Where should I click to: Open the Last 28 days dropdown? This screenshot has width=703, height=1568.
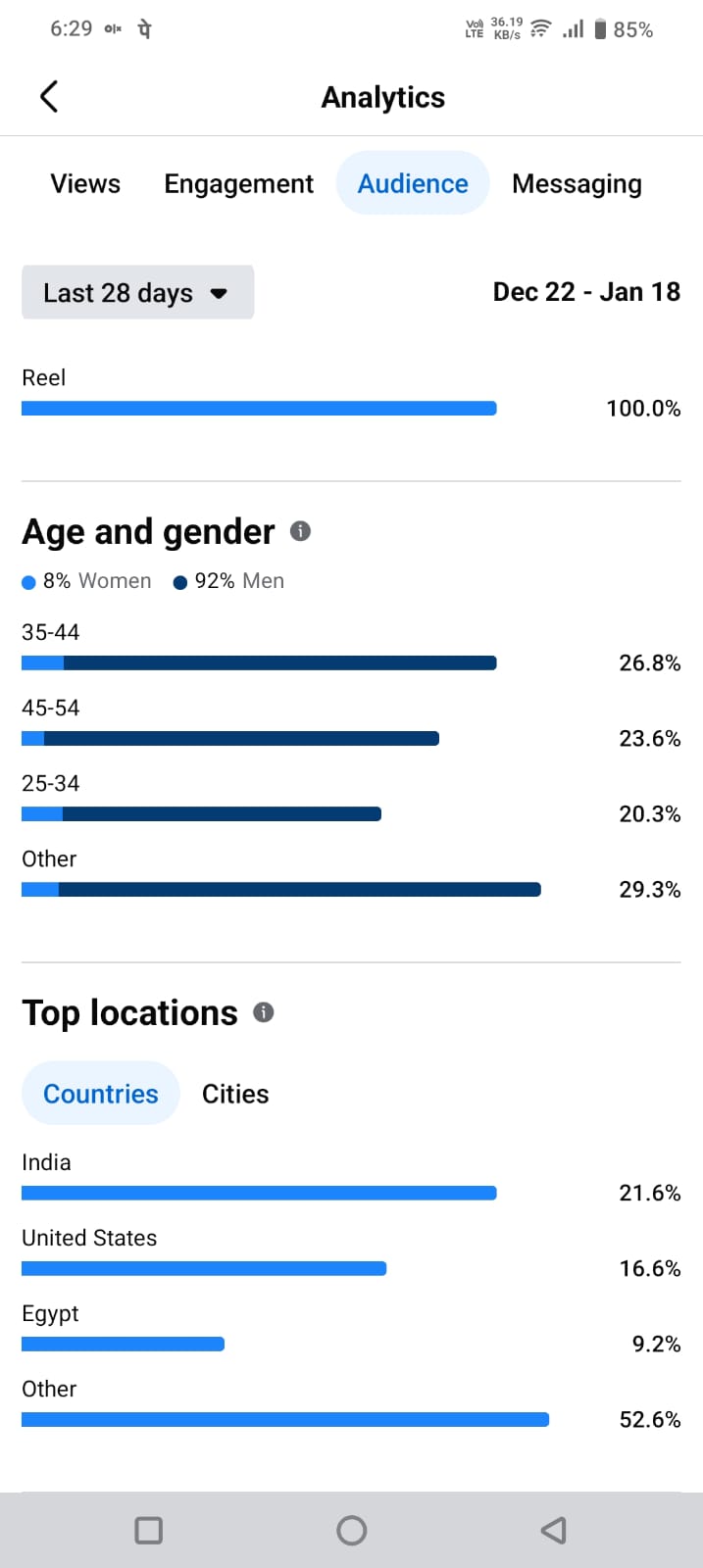(137, 293)
